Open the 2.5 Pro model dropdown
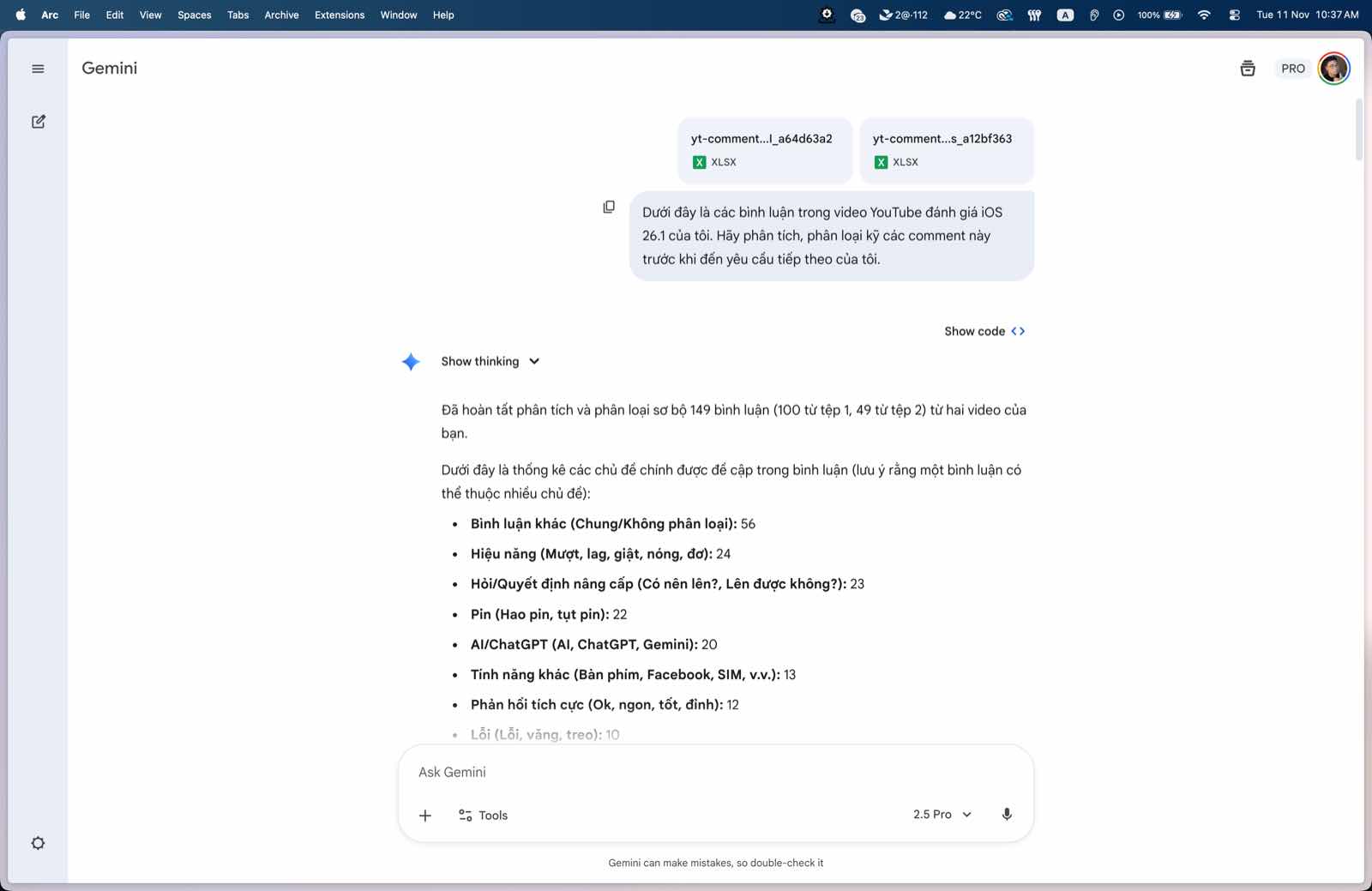 942,815
